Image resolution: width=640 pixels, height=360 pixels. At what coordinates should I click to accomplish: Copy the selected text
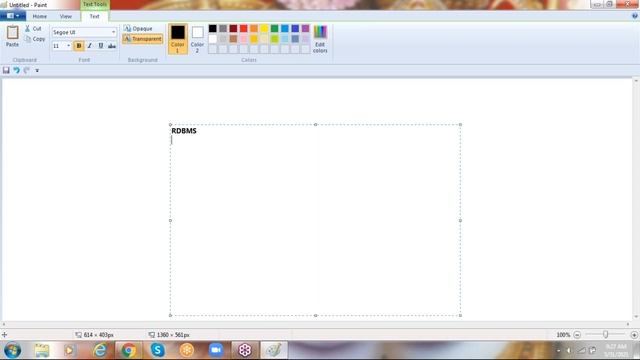tap(35, 39)
